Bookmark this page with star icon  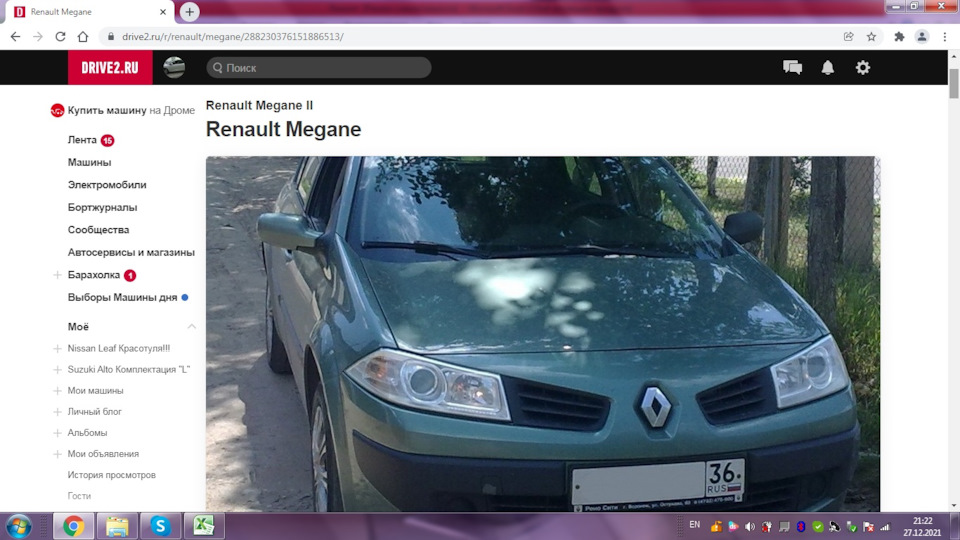(x=871, y=37)
